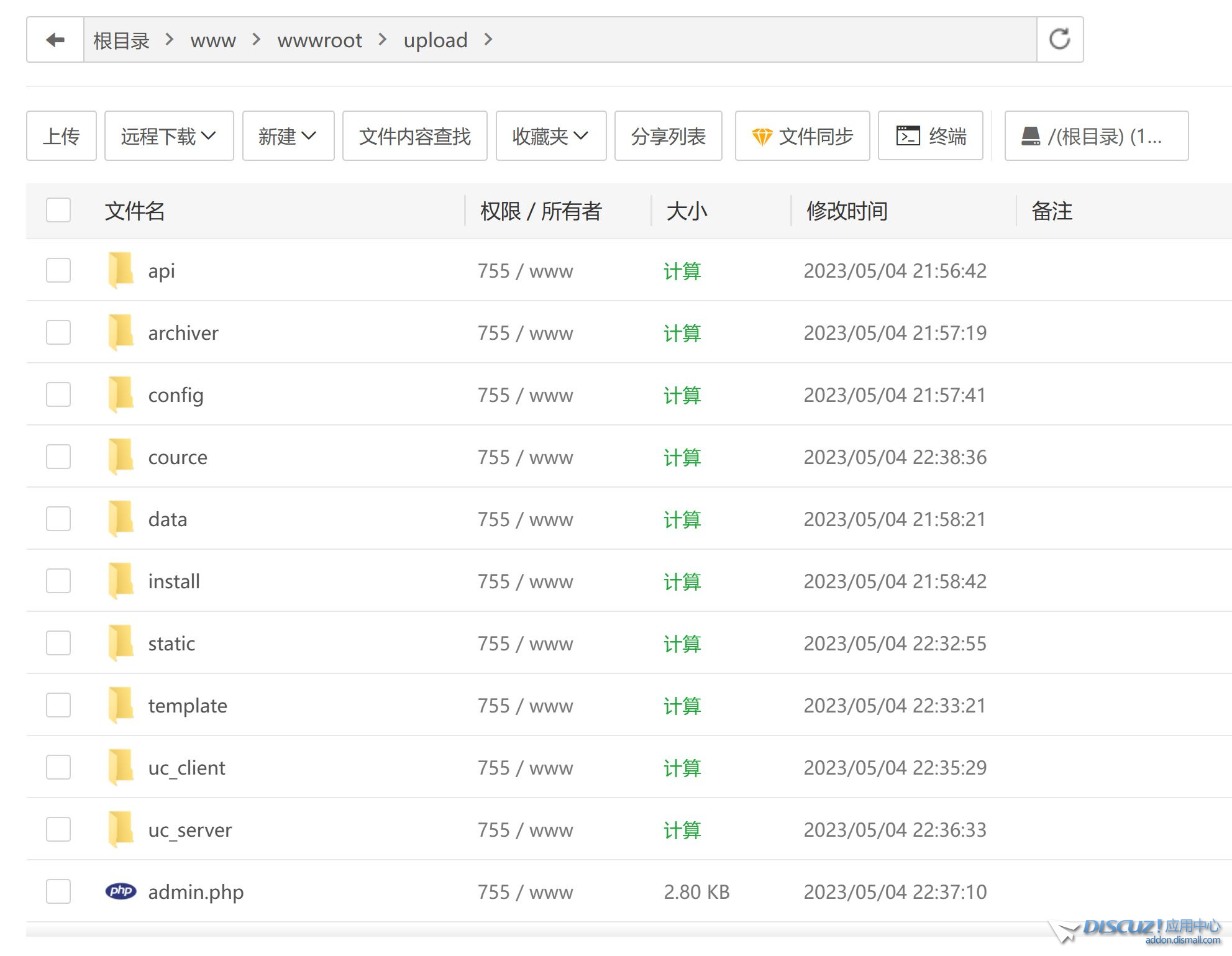
Task: Expand the 收藏夹 dropdown
Action: tap(550, 136)
